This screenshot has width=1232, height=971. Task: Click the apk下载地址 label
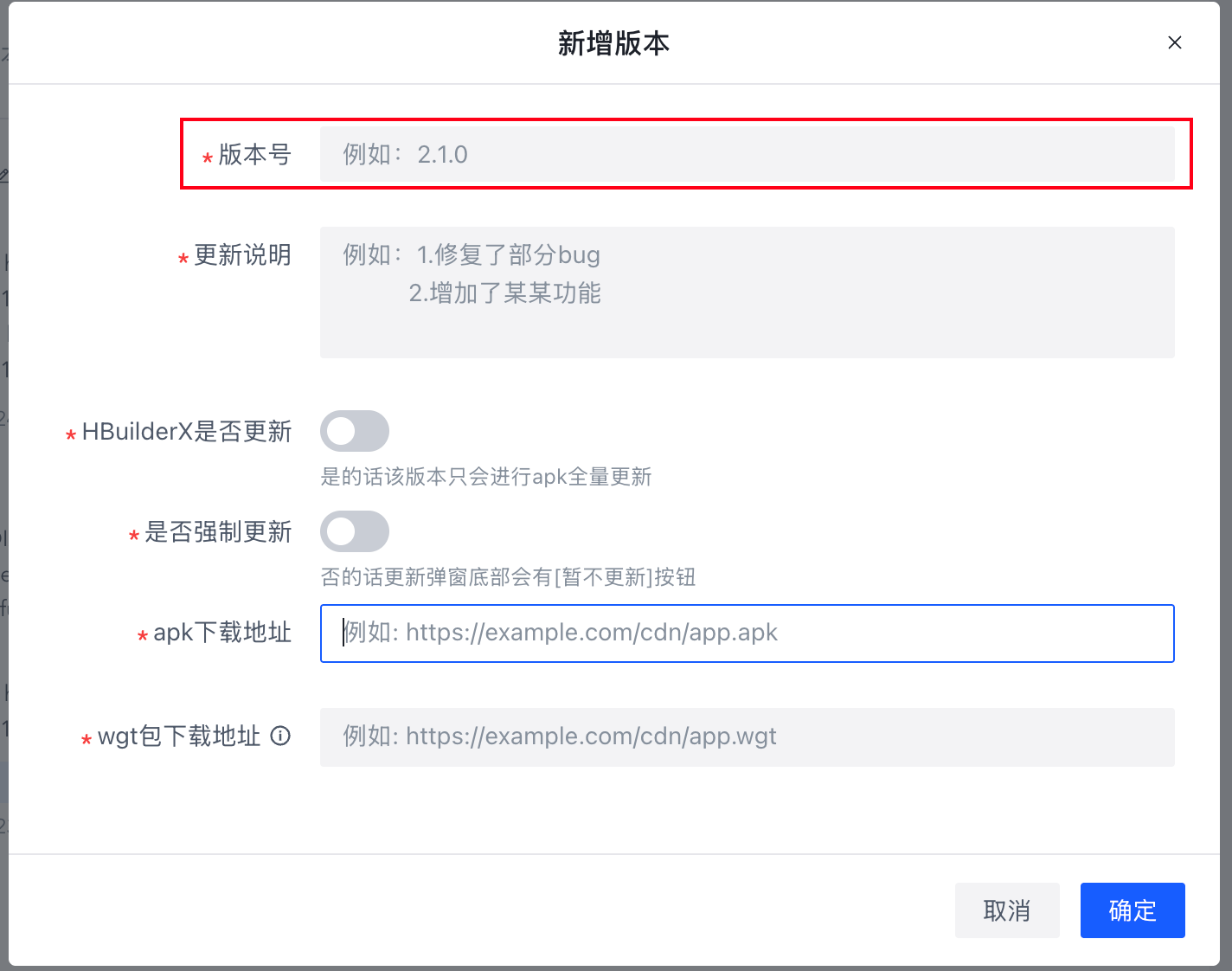(222, 633)
